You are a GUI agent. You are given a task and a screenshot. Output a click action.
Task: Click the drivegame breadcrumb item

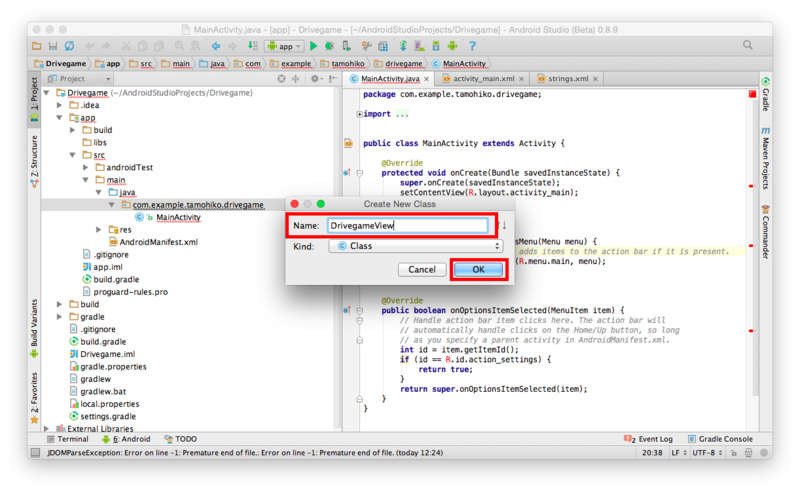(398, 64)
